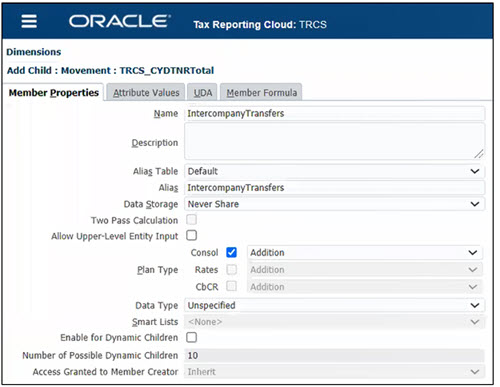Open the Data Storage dropdown
Viewport: 500px width, 387px height.
pyautogui.click(x=334, y=204)
